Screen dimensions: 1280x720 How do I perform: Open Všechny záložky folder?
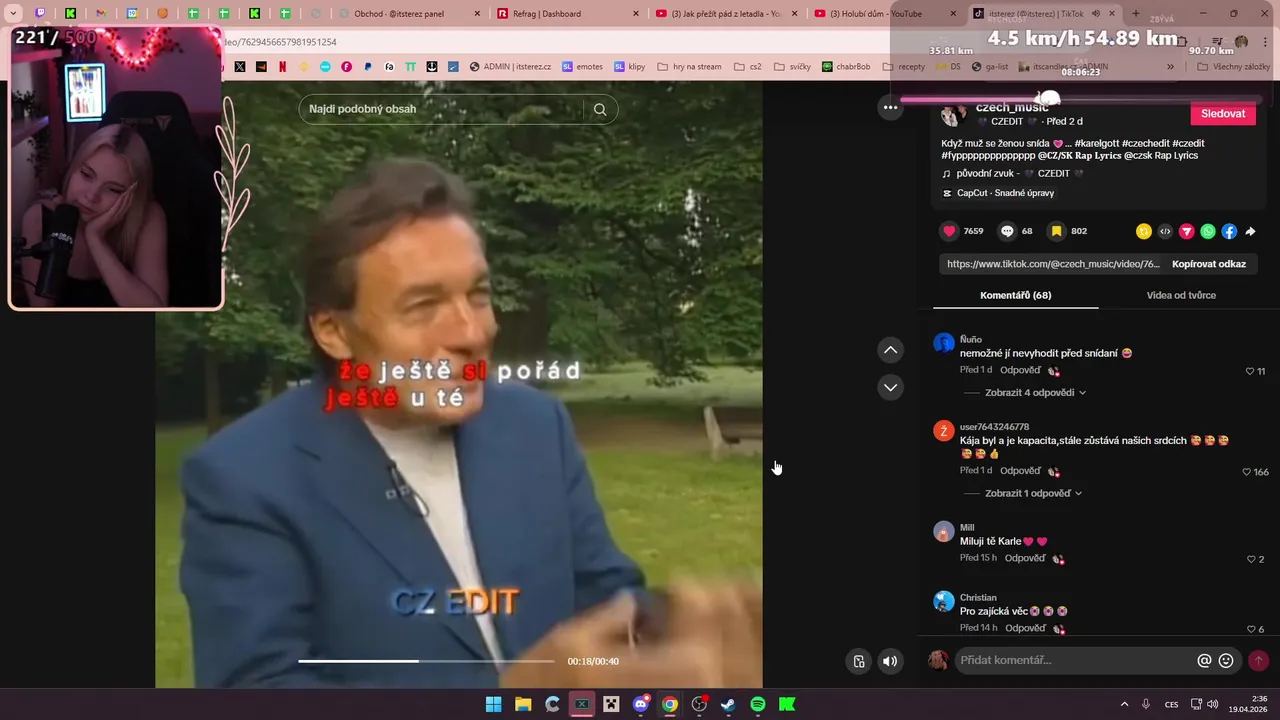[x=1233, y=67]
